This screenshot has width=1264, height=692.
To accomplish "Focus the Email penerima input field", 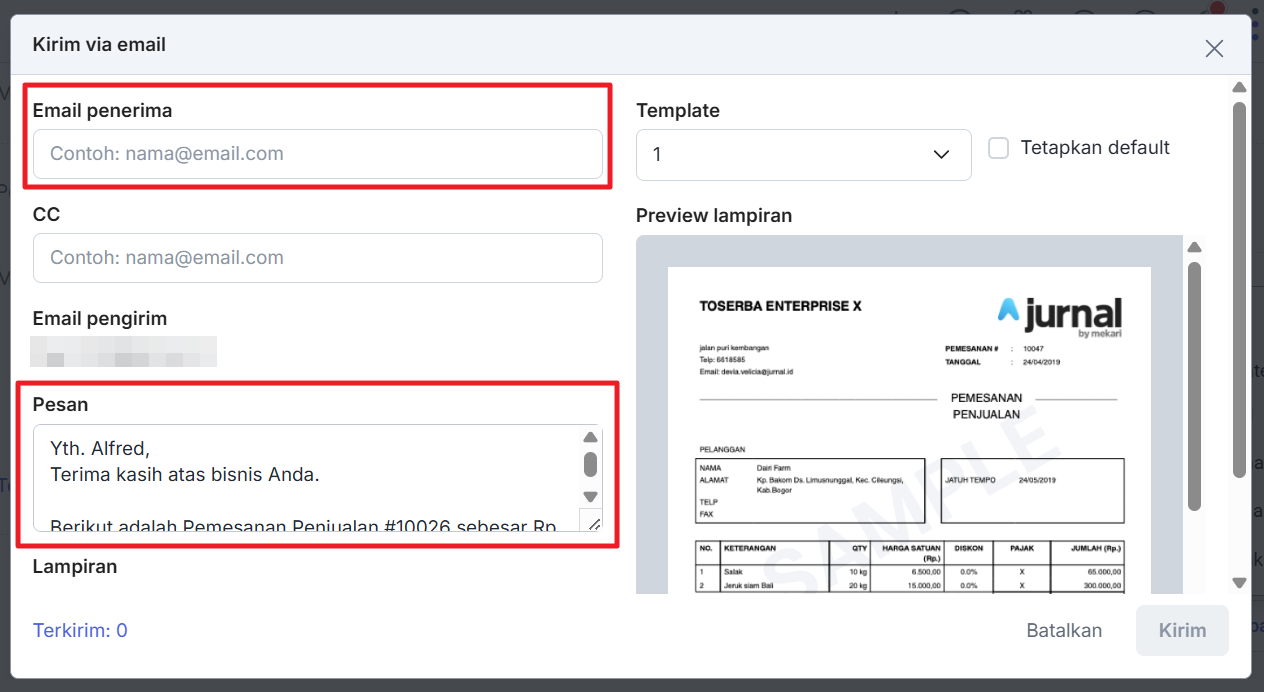I will [x=317, y=154].
